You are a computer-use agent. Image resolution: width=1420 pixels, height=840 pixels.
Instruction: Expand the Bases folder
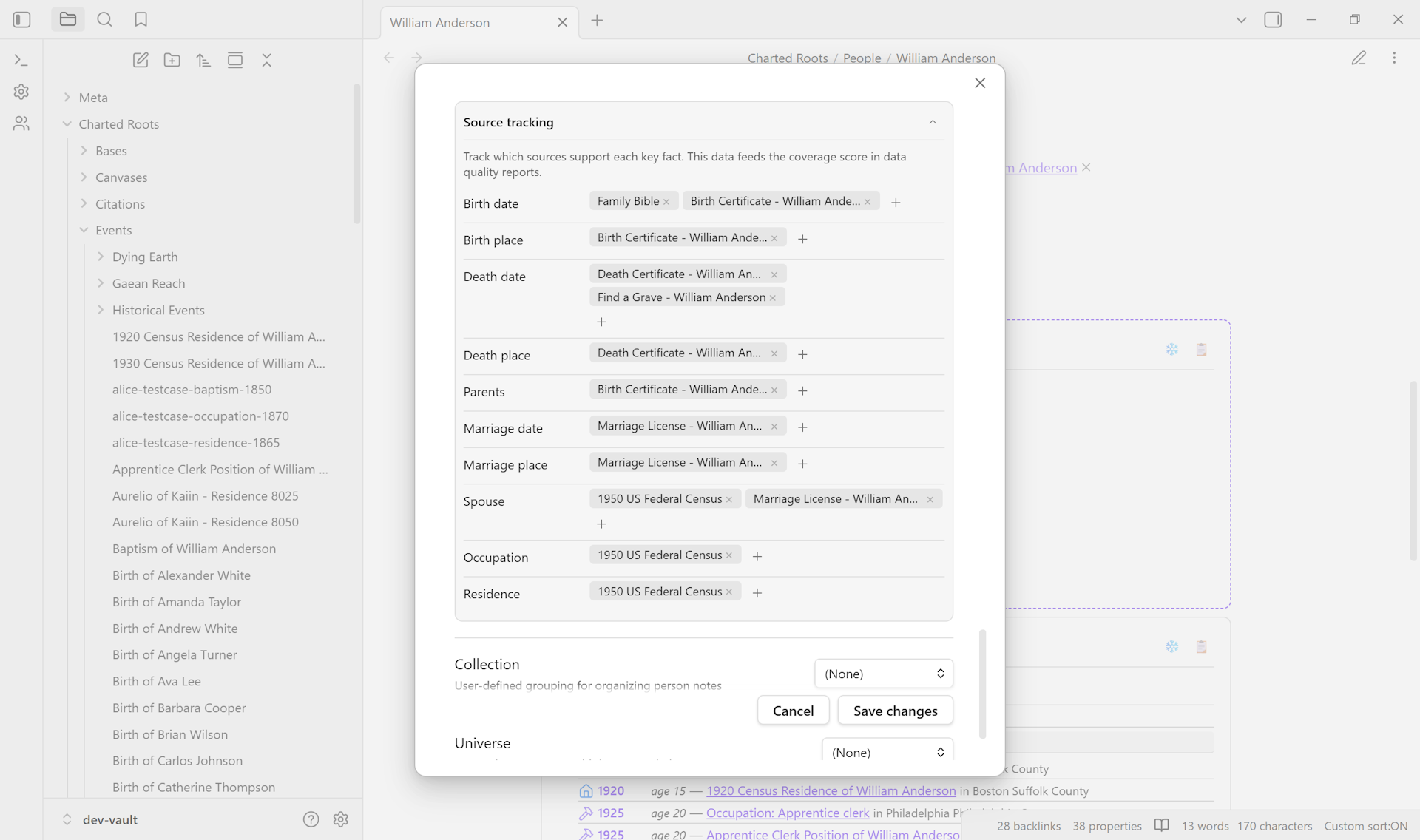click(84, 150)
